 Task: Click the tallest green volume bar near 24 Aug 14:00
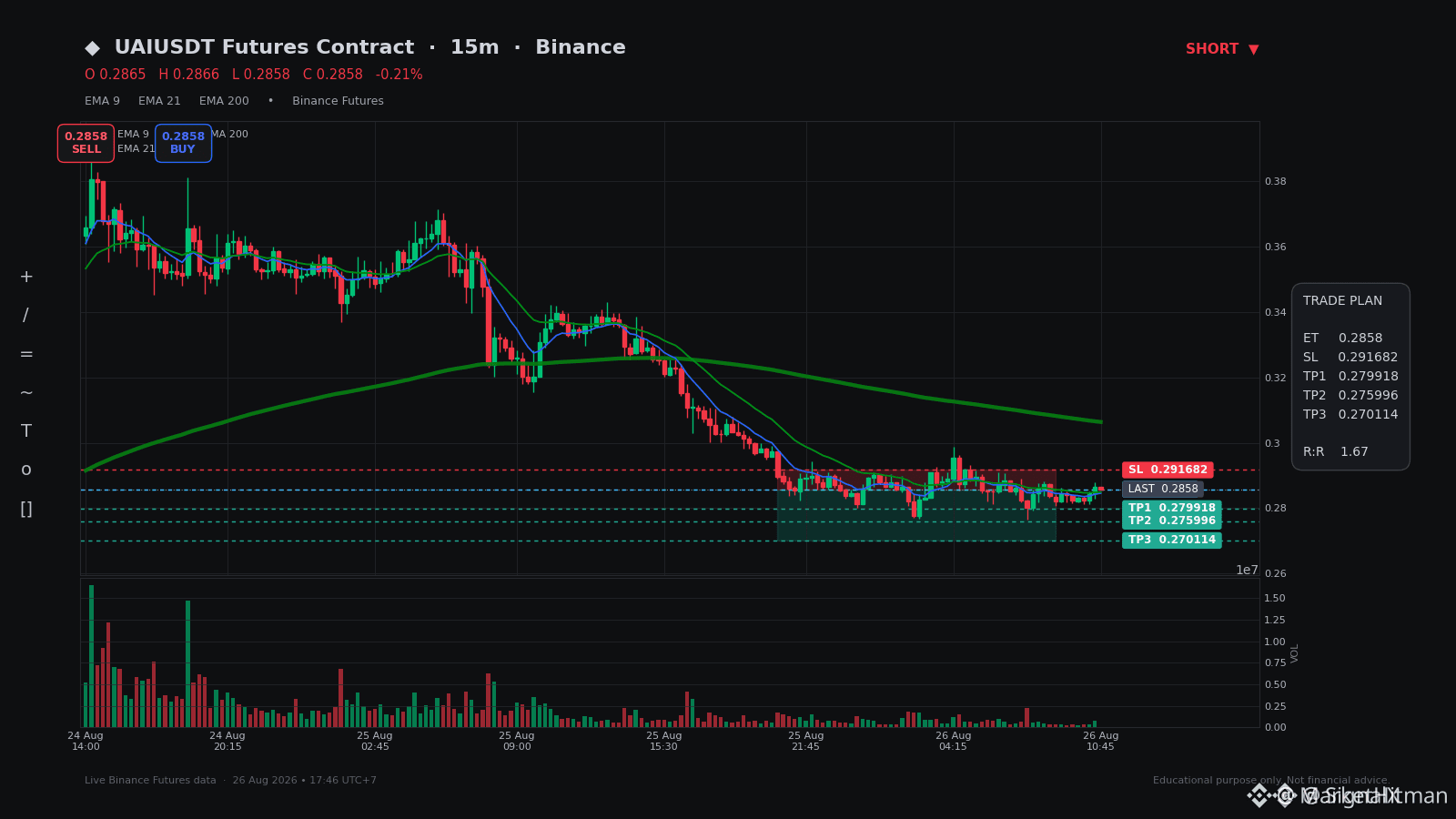(91, 656)
